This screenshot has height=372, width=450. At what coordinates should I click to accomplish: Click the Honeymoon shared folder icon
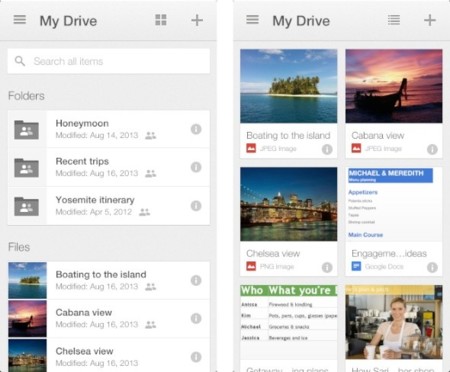click(x=27, y=130)
